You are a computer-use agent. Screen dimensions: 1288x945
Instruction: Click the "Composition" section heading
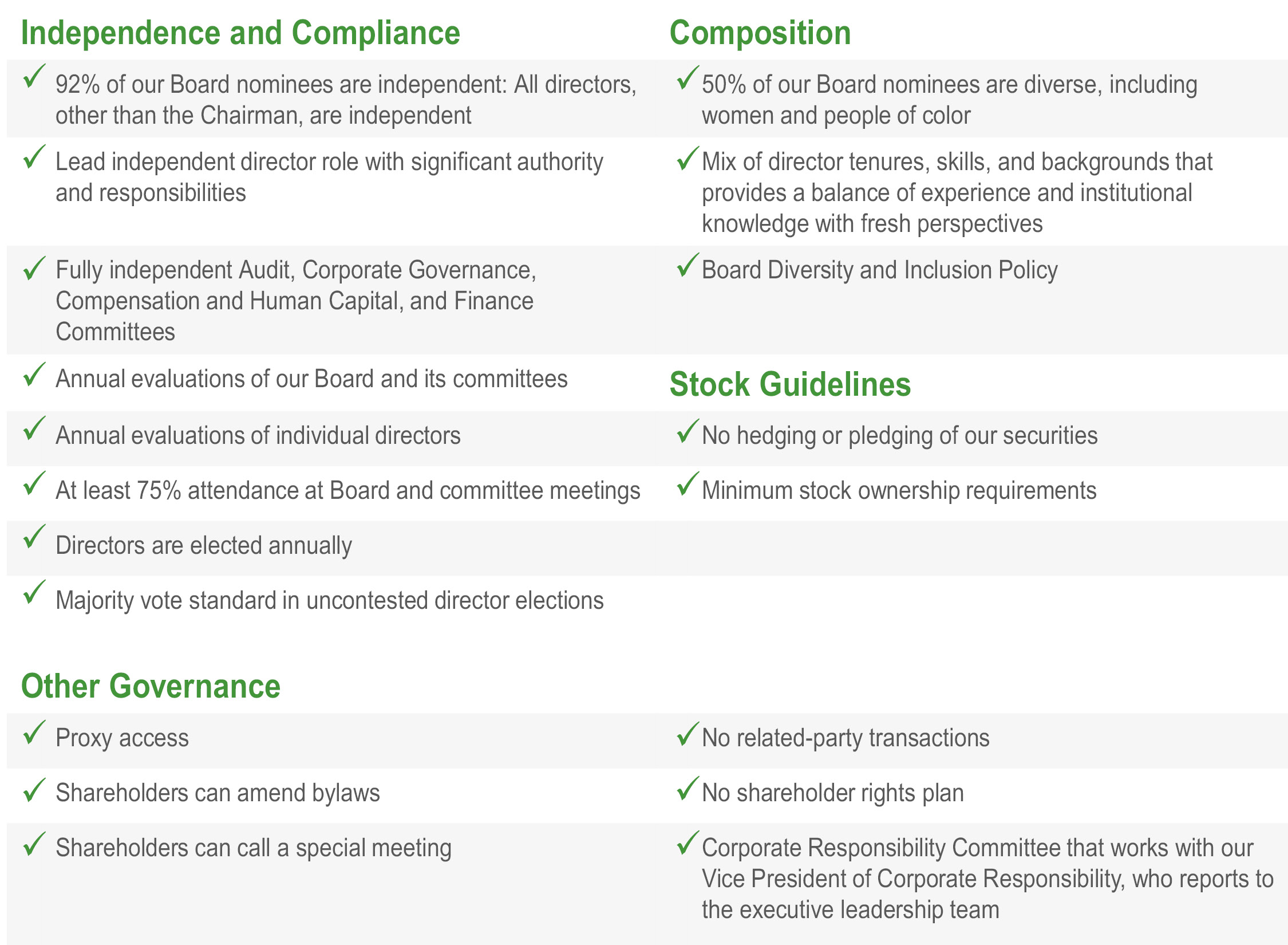click(760, 33)
